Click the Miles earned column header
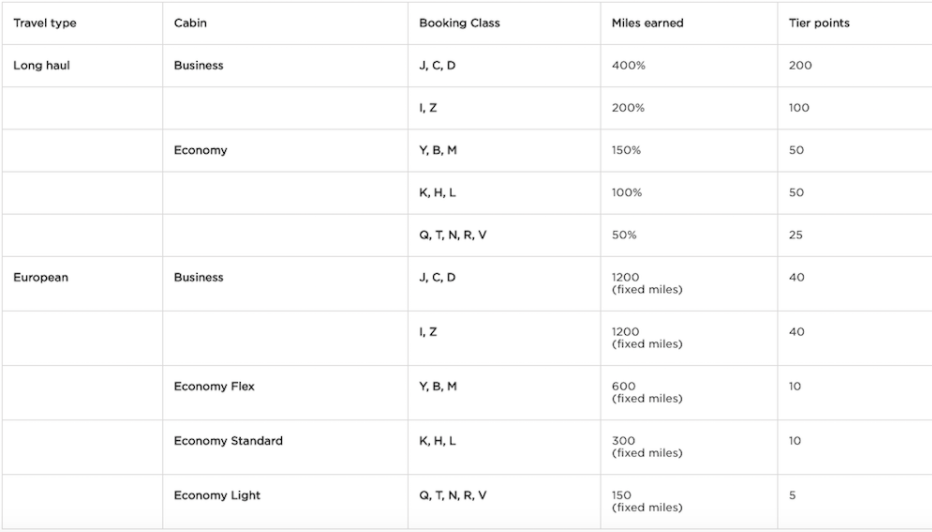Viewport: 932px width, 532px height. (647, 23)
